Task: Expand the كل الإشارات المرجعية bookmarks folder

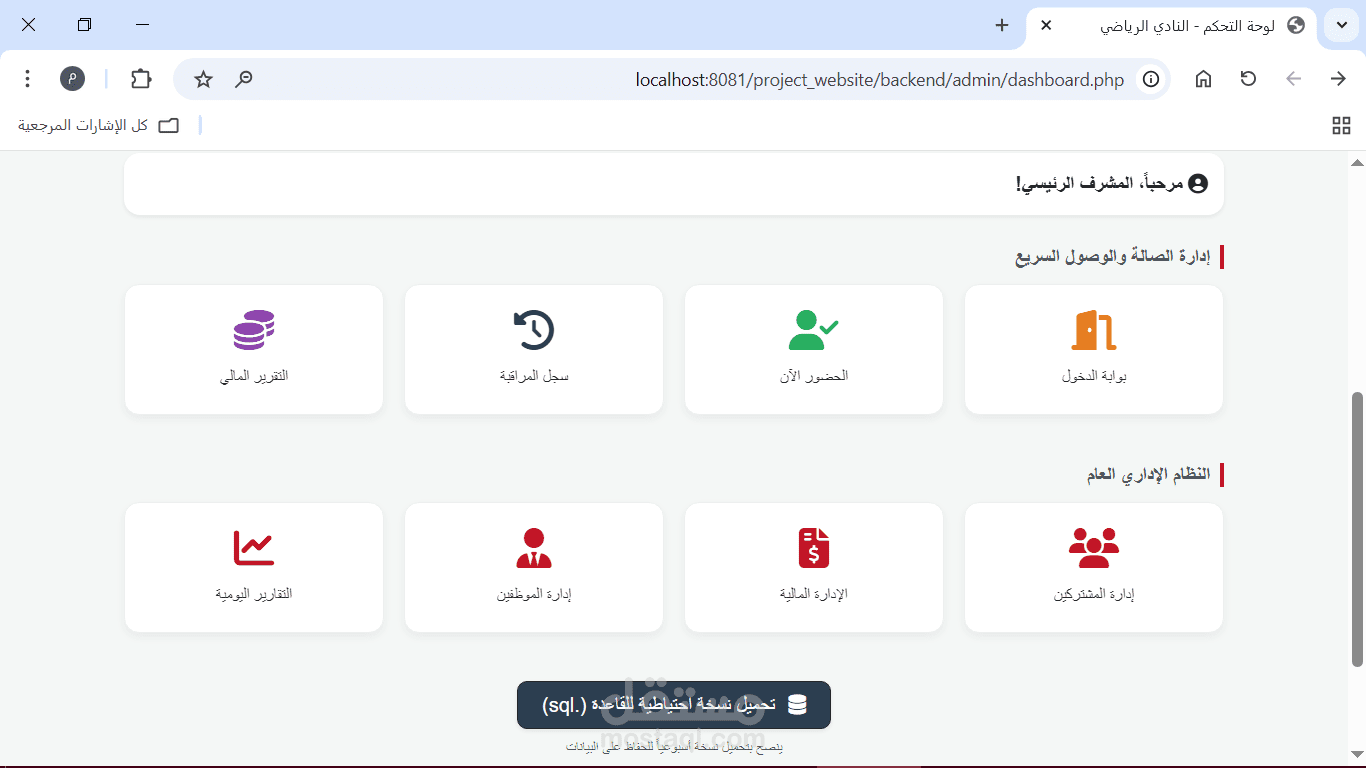Action: (x=95, y=124)
